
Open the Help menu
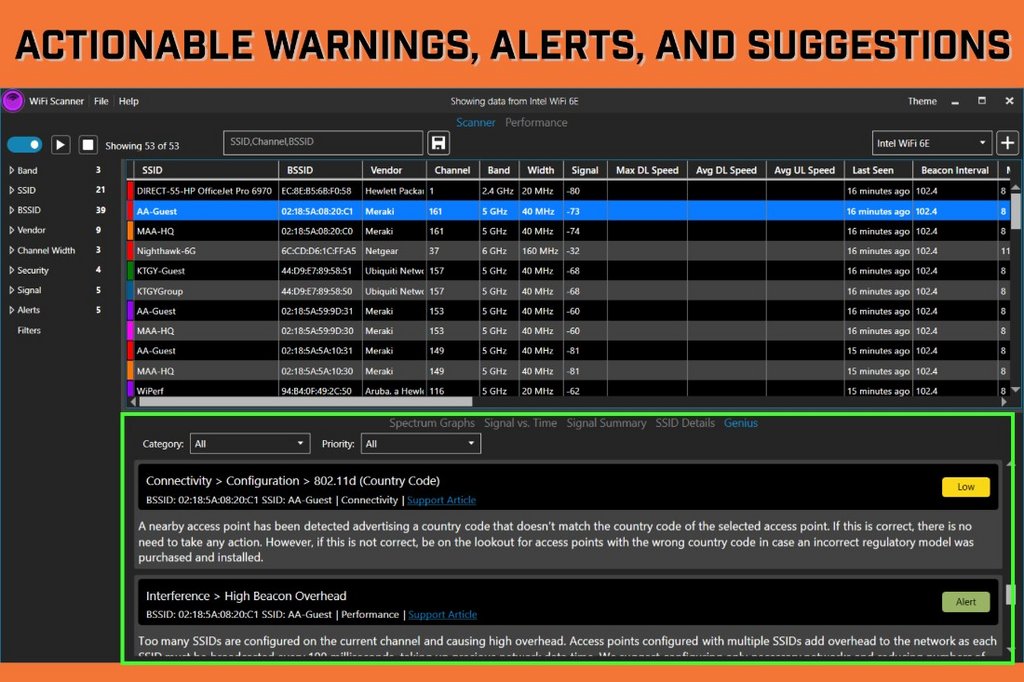point(129,101)
